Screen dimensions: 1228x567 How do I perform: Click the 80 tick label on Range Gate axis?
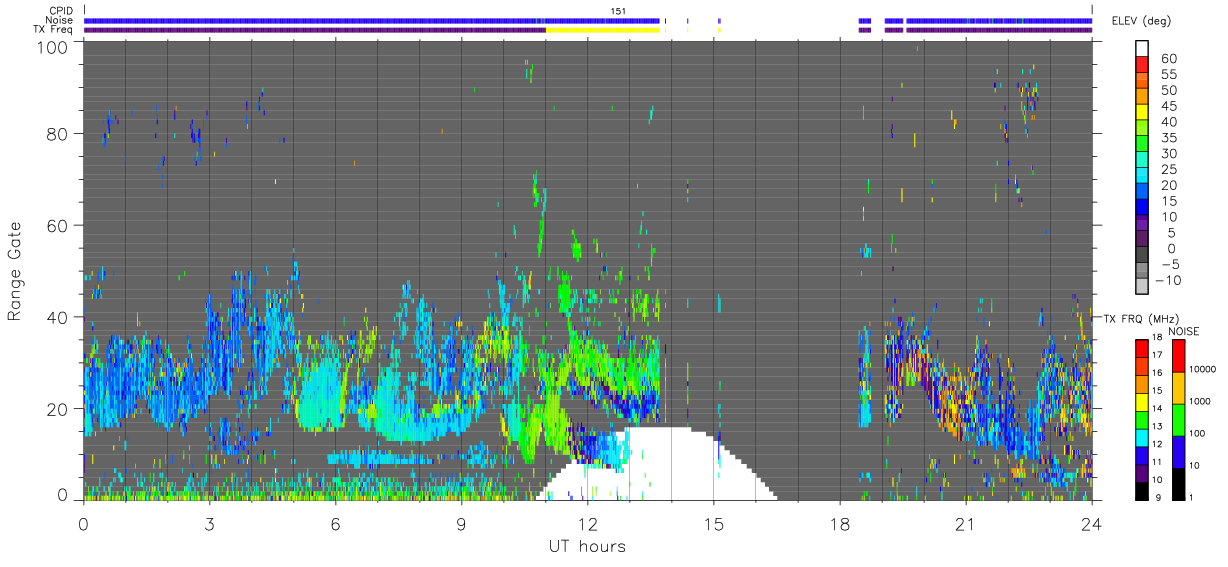click(59, 133)
